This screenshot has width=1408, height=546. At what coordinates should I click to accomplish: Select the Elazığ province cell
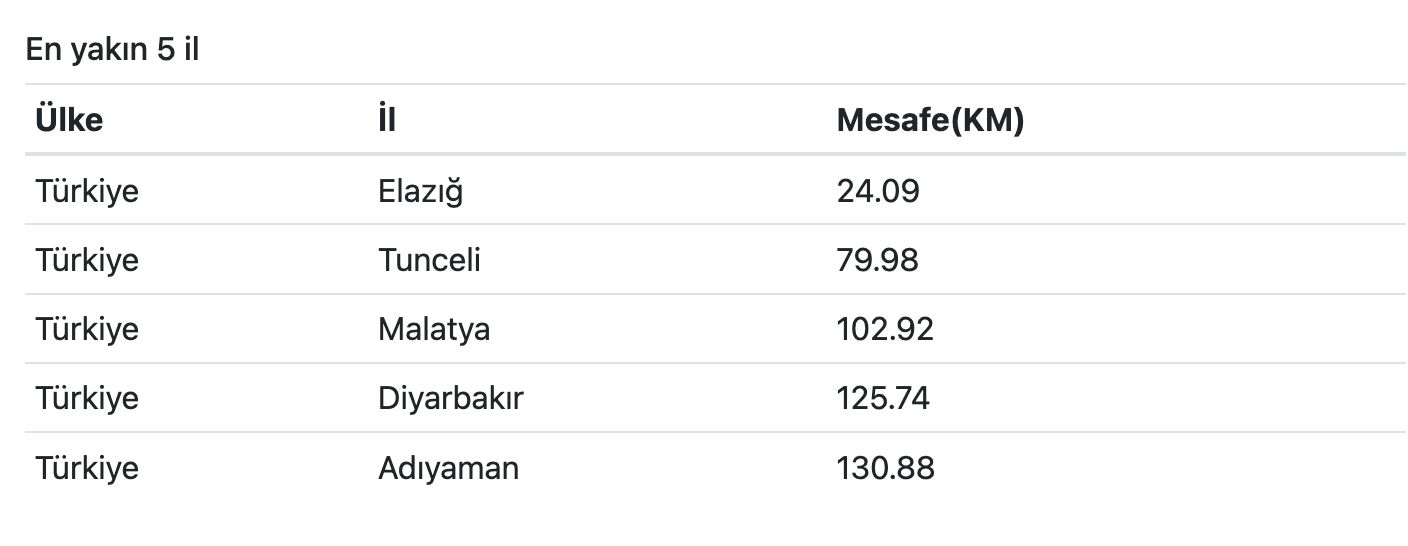pos(420,190)
